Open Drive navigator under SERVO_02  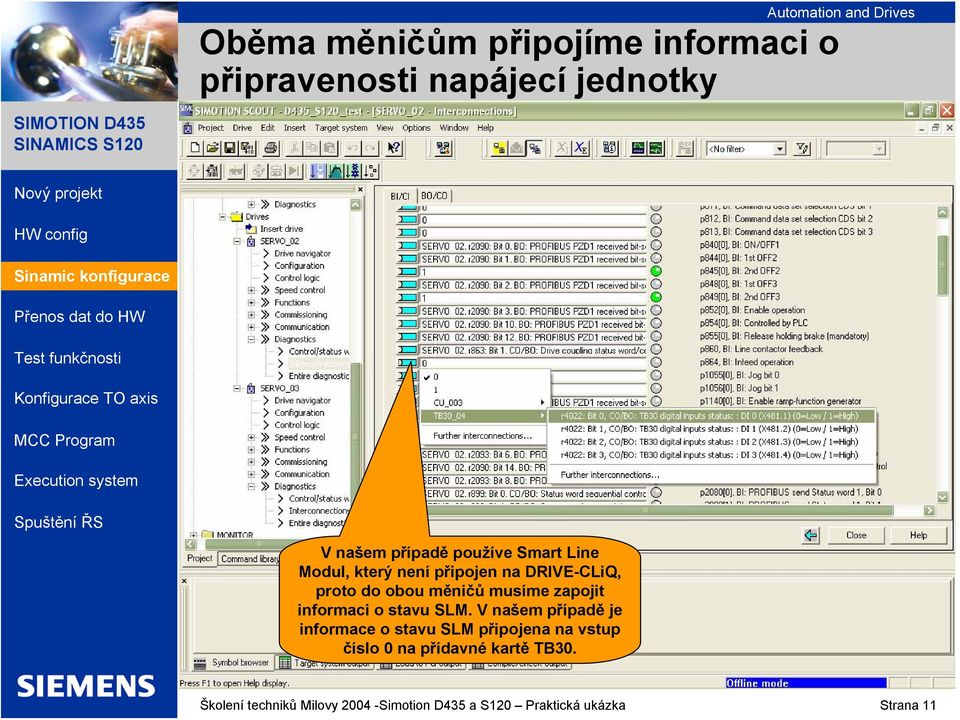tap(302, 253)
